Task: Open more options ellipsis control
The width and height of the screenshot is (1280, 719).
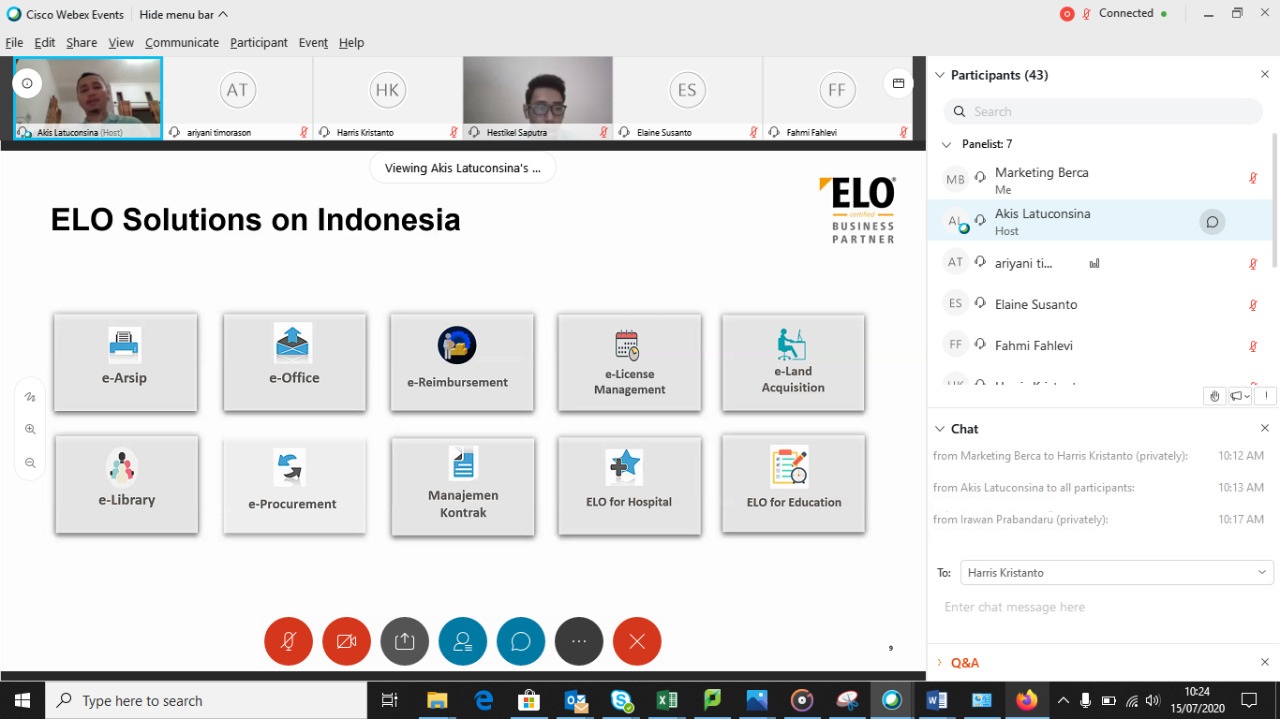Action: pos(579,641)
